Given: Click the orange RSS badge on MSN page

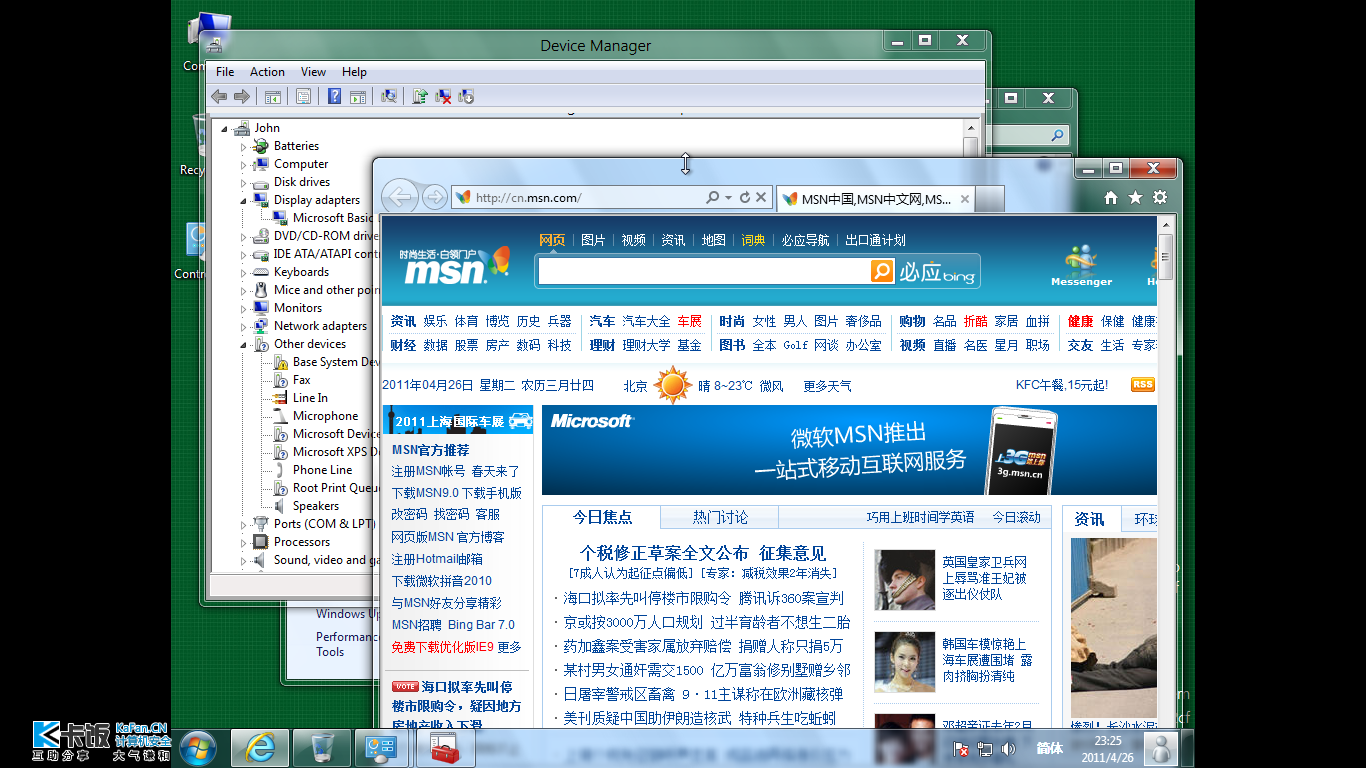Looking at the screenshot, I should [x=1143, y=385].
